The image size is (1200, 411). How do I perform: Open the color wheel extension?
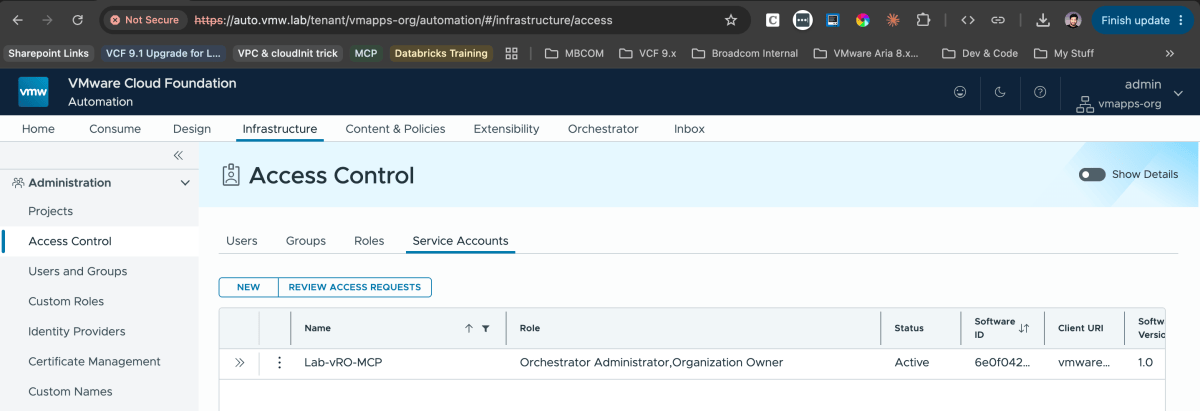point(862,20)
